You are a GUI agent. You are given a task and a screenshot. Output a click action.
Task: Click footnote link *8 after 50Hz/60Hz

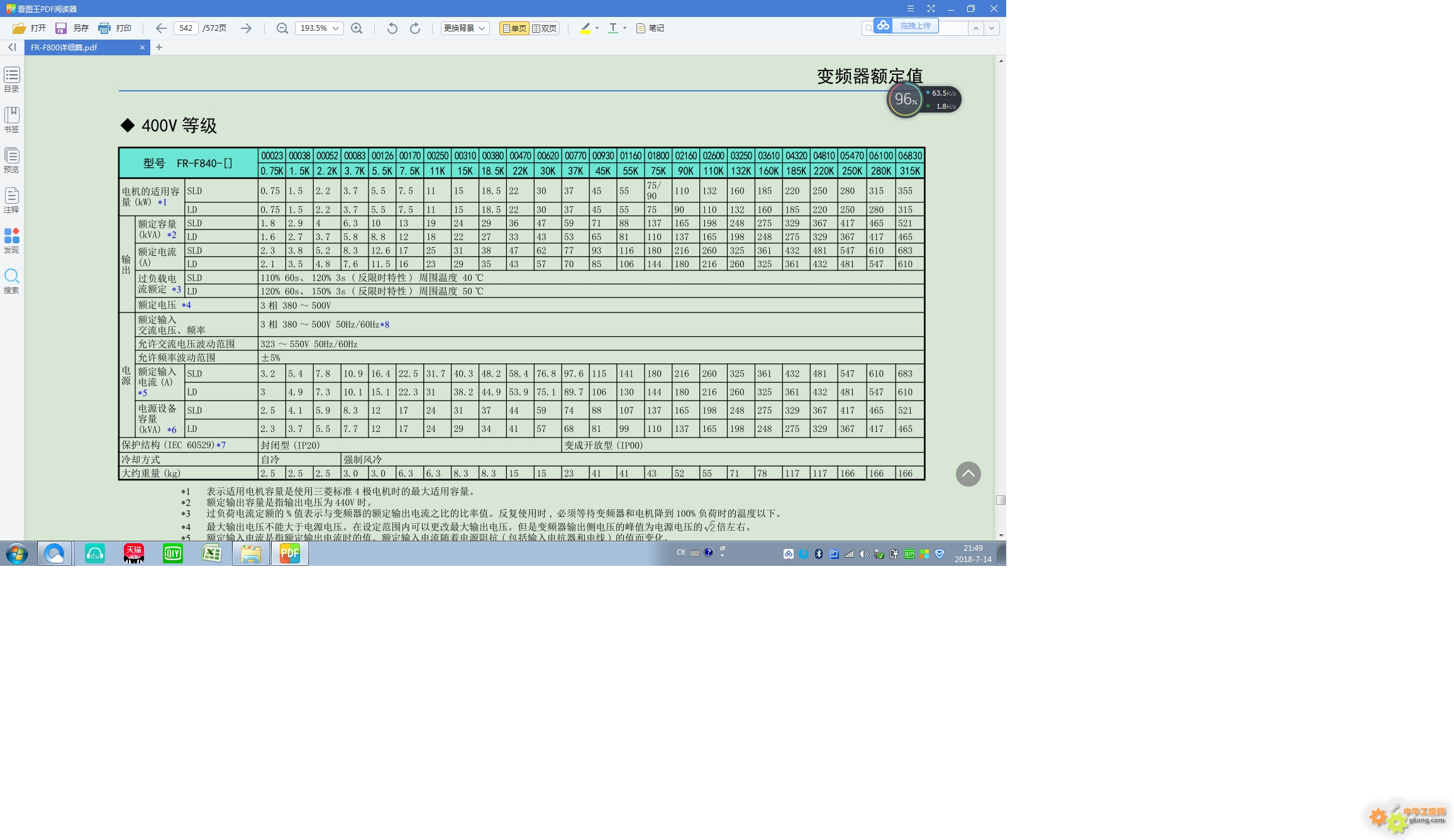pyautogui.click(x=385, y=324)
